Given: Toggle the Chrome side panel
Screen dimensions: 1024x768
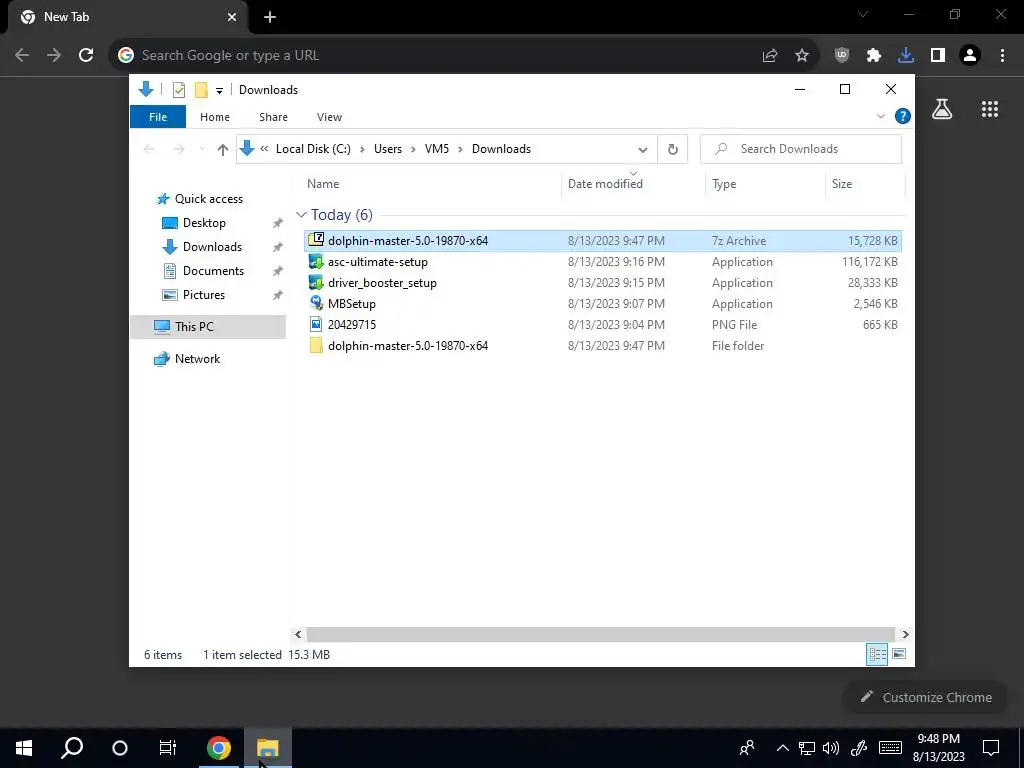Looking at the screenshot, I should (938, 56).
